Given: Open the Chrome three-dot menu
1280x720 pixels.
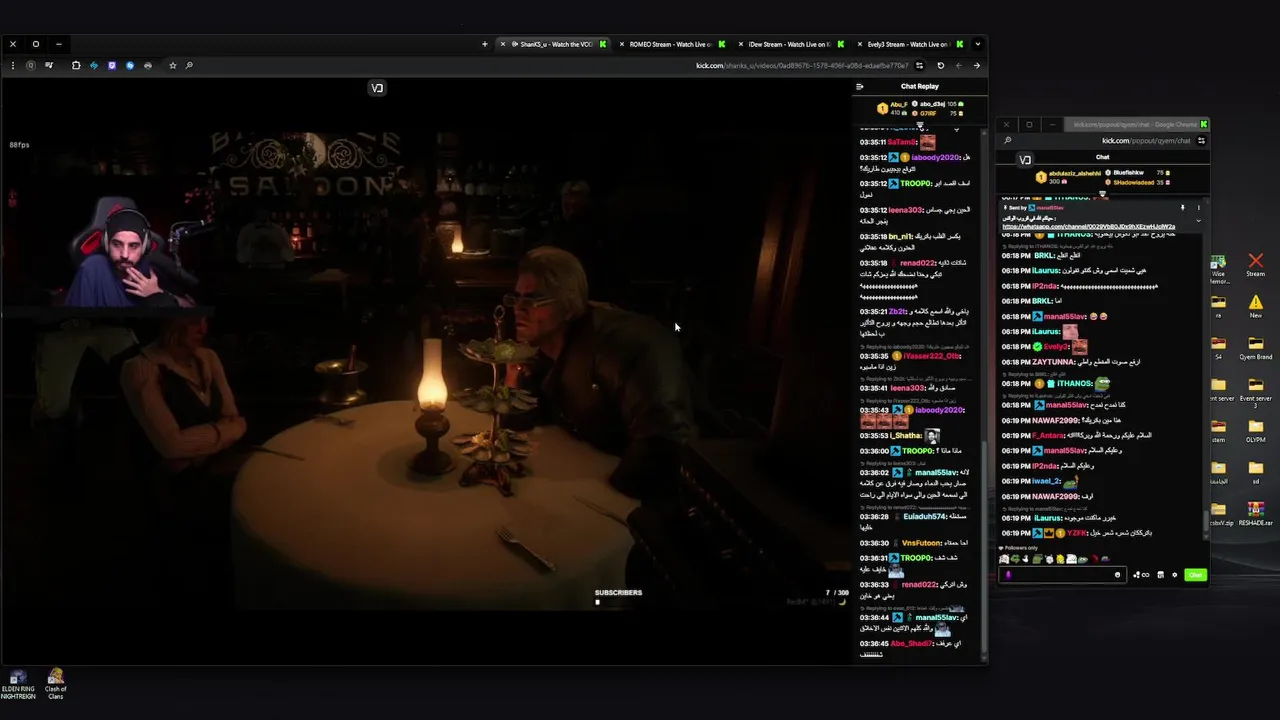Looking at the screenshot, I should coord(13,65).
